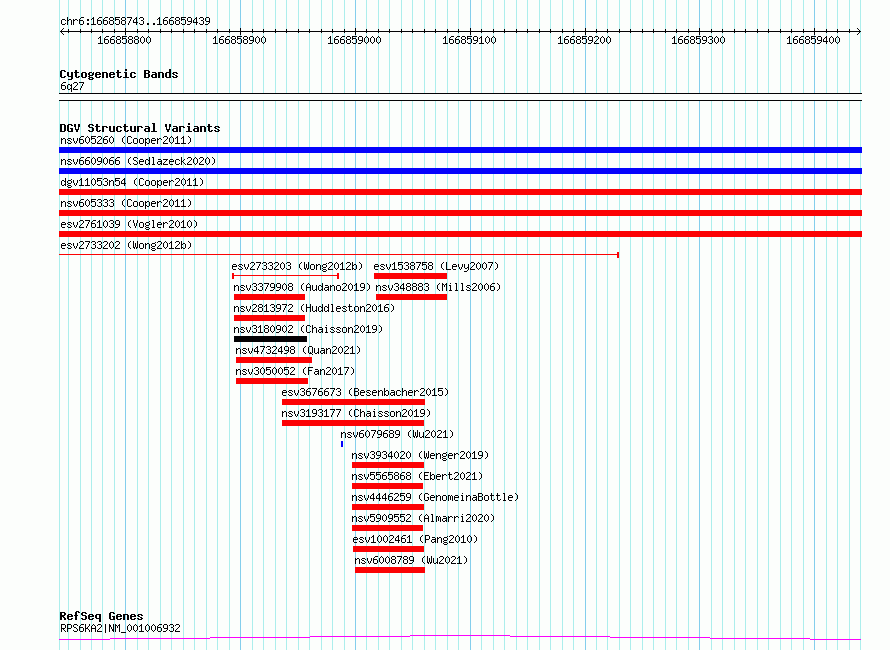
Task: Click the red bar under nsv348883
Action: pos(412,297)
